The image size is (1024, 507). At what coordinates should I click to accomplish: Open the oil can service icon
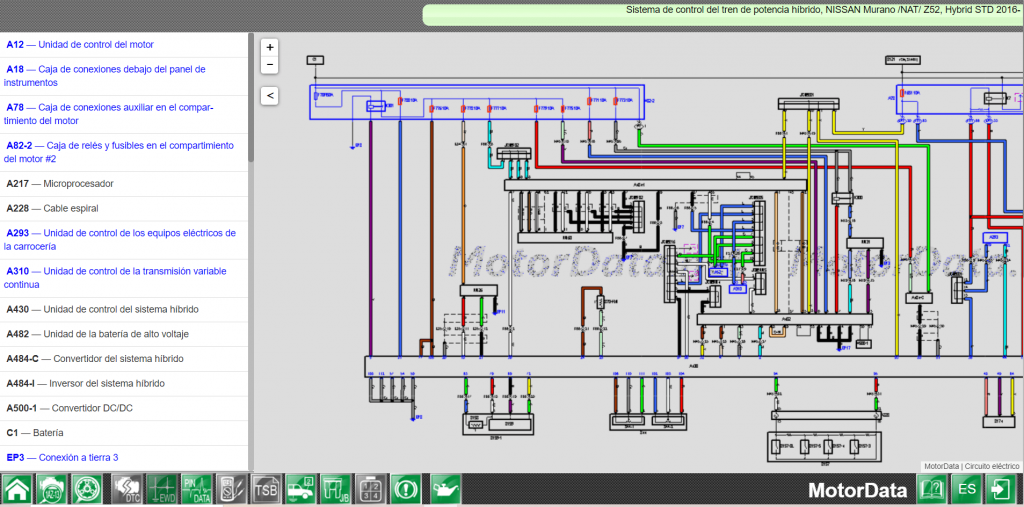point(446,489)
